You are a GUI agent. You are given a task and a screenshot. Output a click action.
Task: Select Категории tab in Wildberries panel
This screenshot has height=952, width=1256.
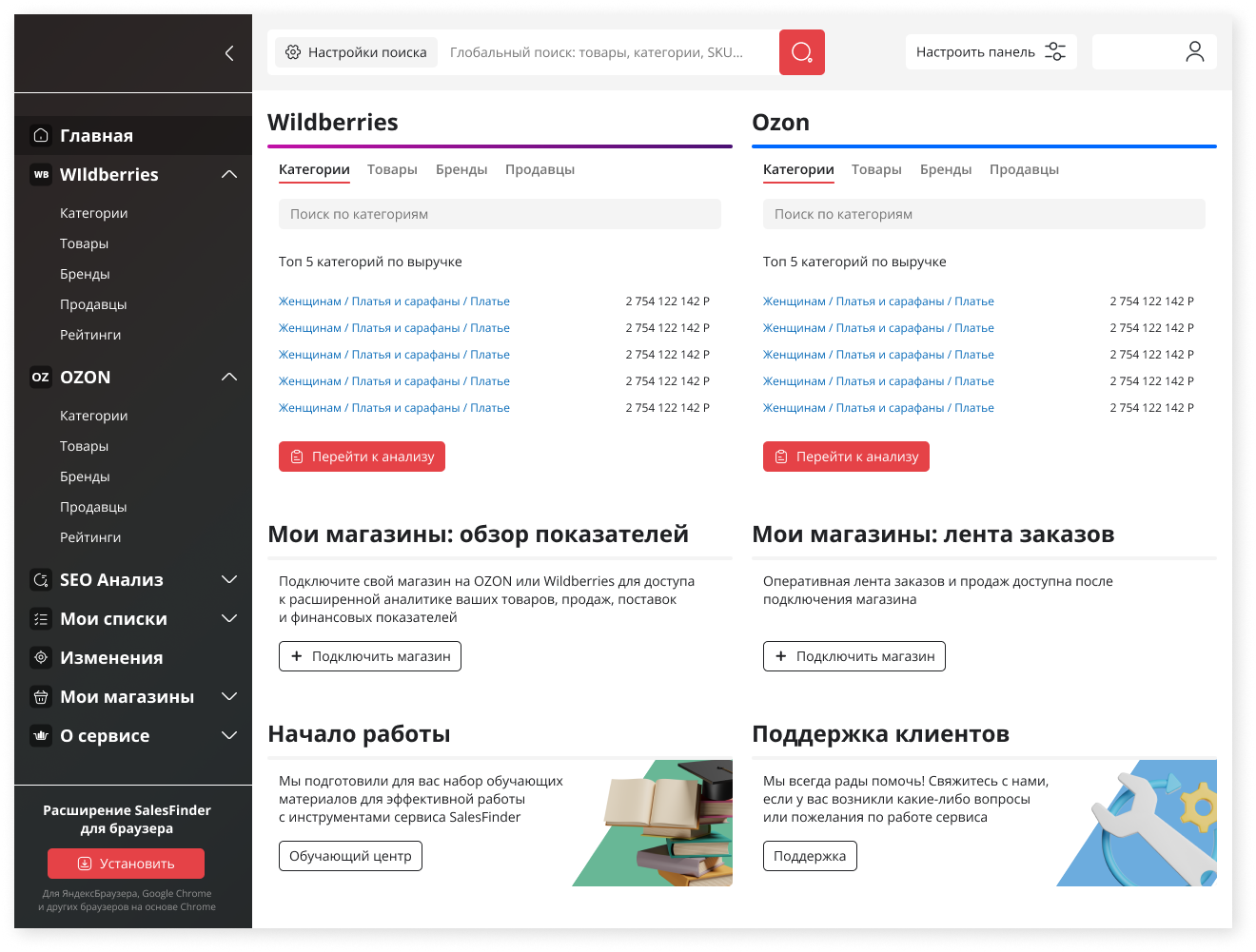tap(314, 169)
